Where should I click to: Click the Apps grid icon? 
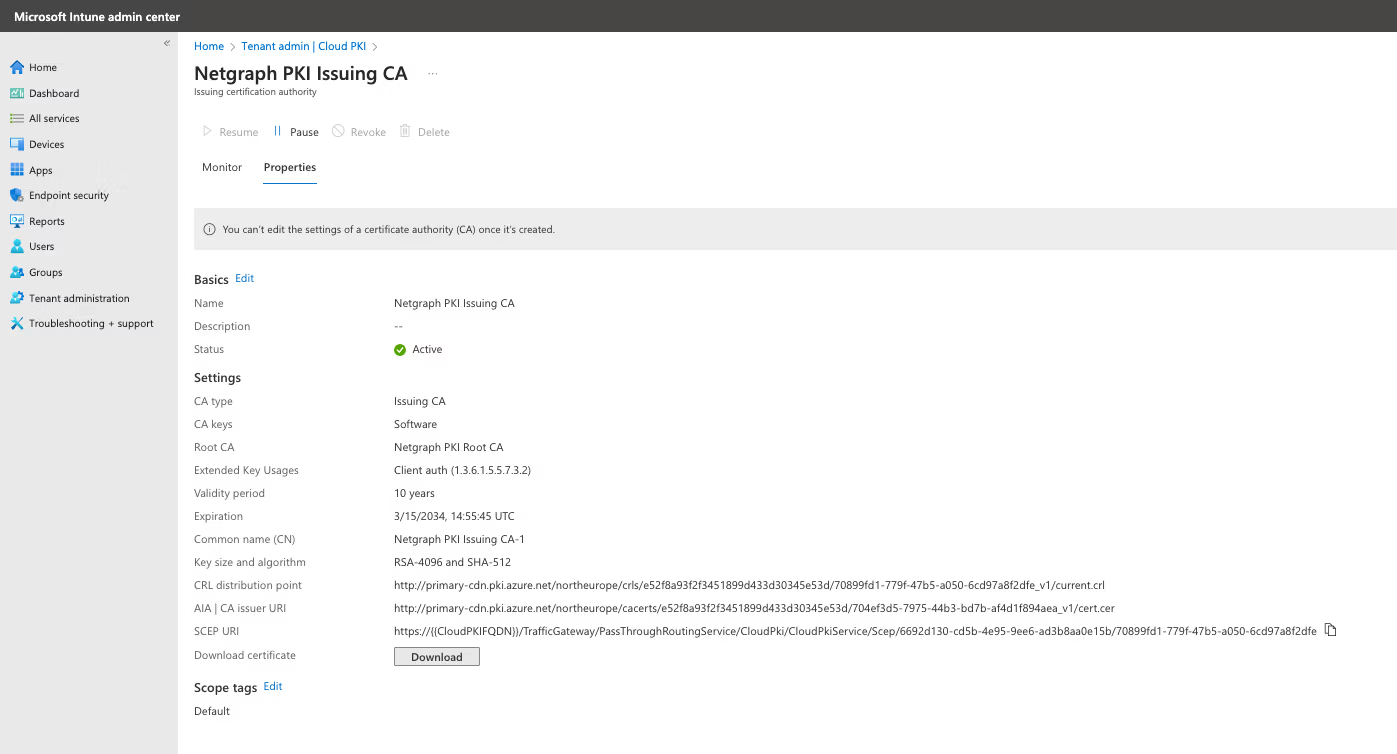pos(16,170)
